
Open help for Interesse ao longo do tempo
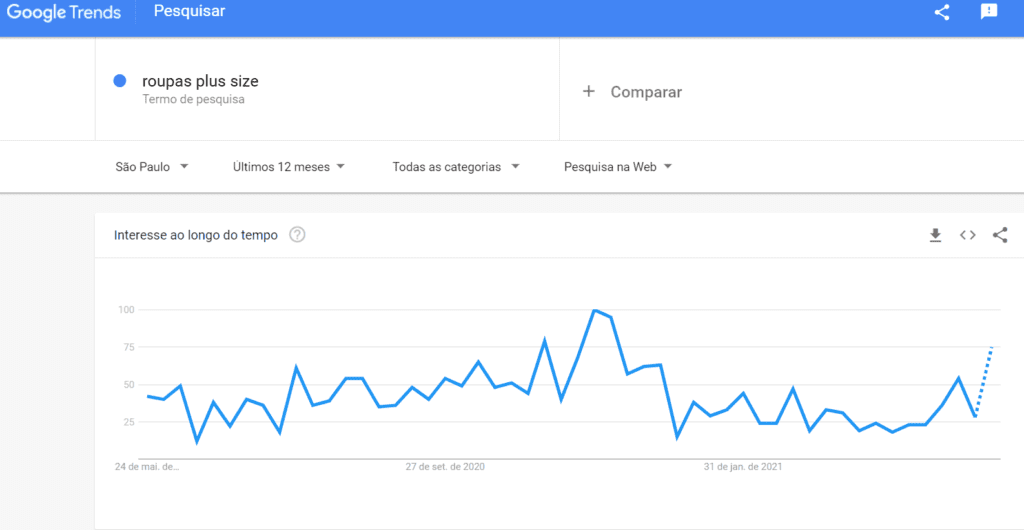point(297,235)
